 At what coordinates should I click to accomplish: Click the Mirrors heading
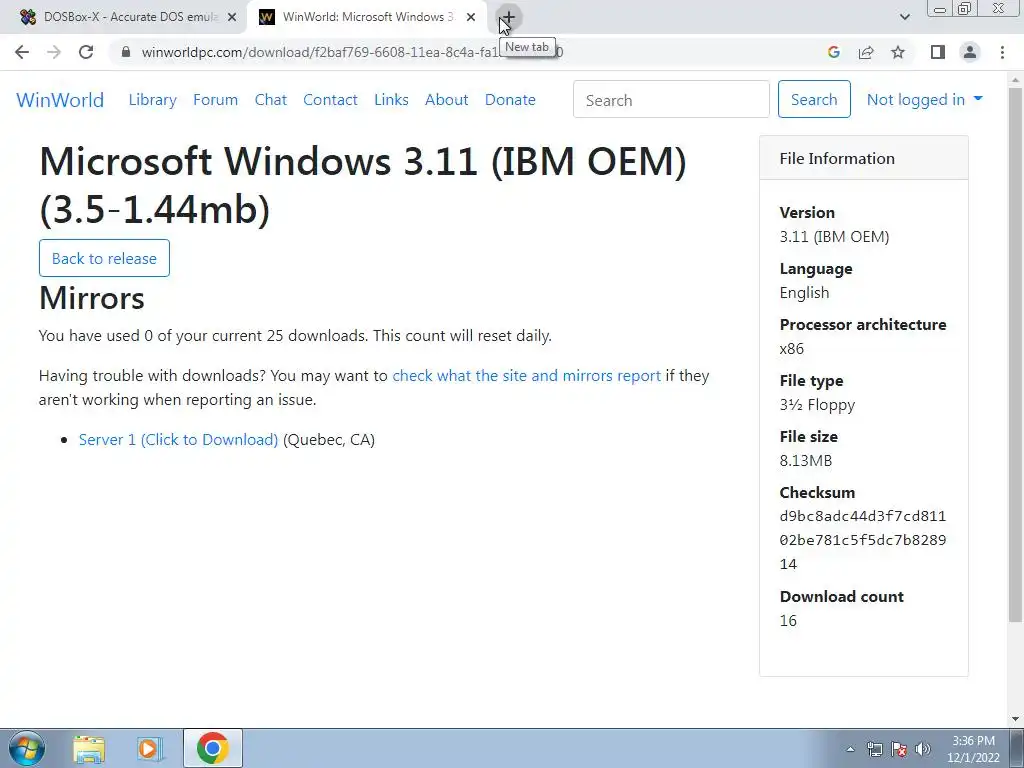(91, 298)
